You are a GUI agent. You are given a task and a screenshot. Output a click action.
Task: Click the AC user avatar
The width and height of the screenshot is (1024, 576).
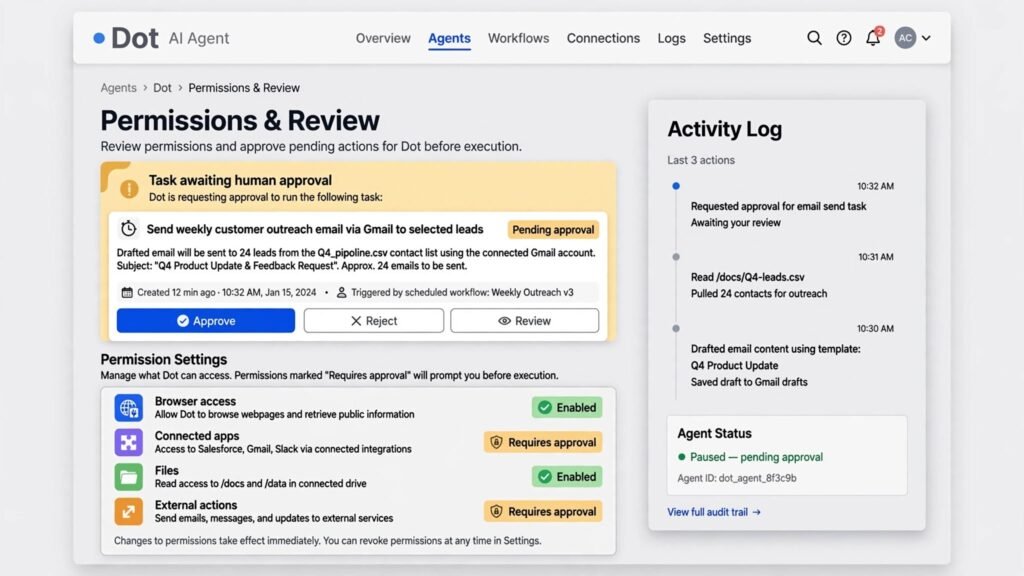coord(905,38)
